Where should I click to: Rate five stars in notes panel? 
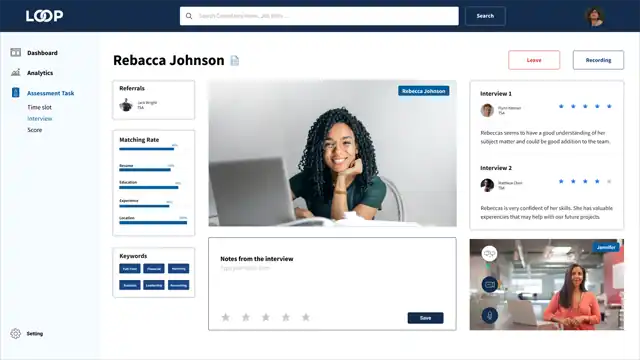[306, 317]
